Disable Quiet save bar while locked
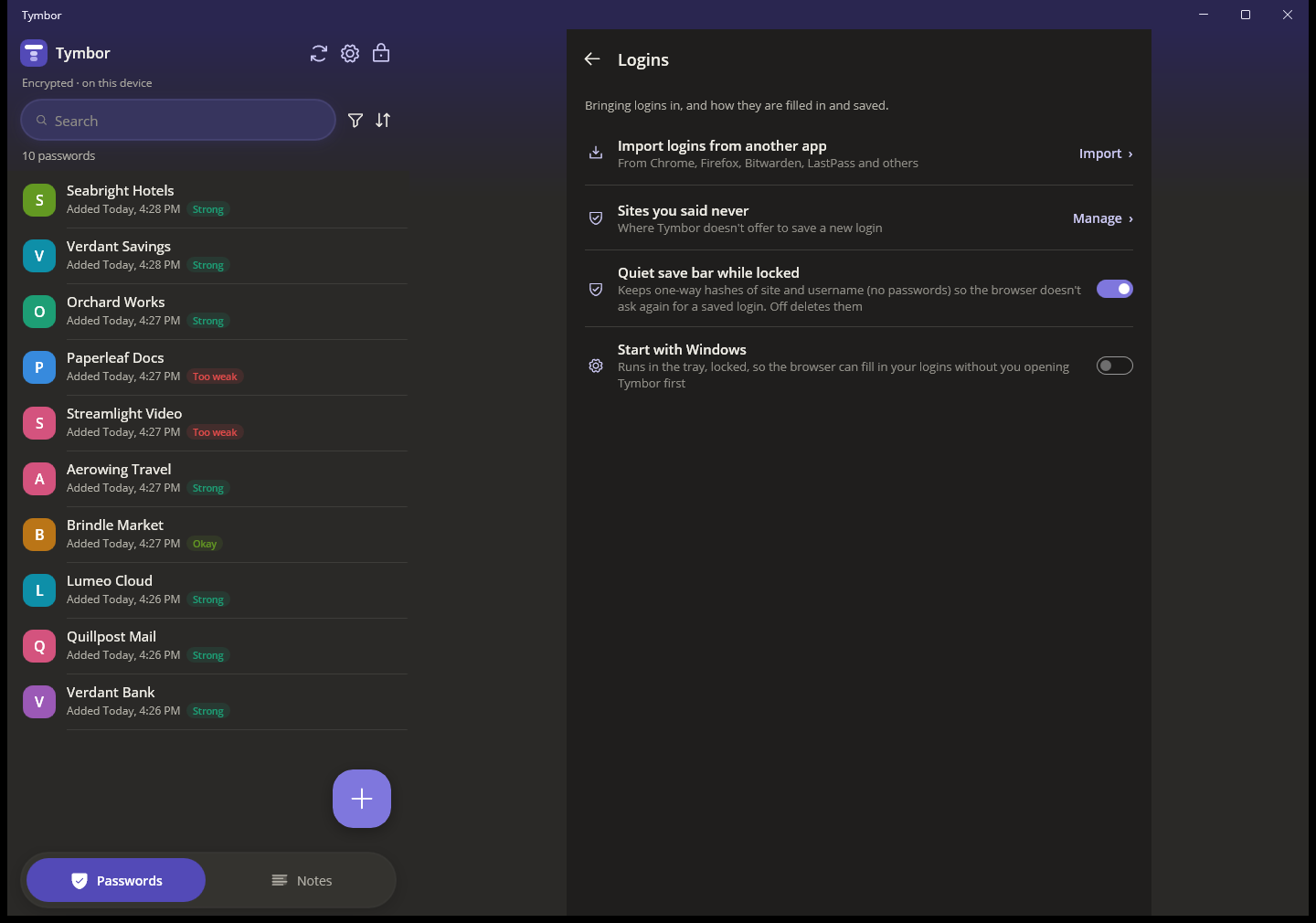This screenshot has width=1316, height=923. 1115,289
